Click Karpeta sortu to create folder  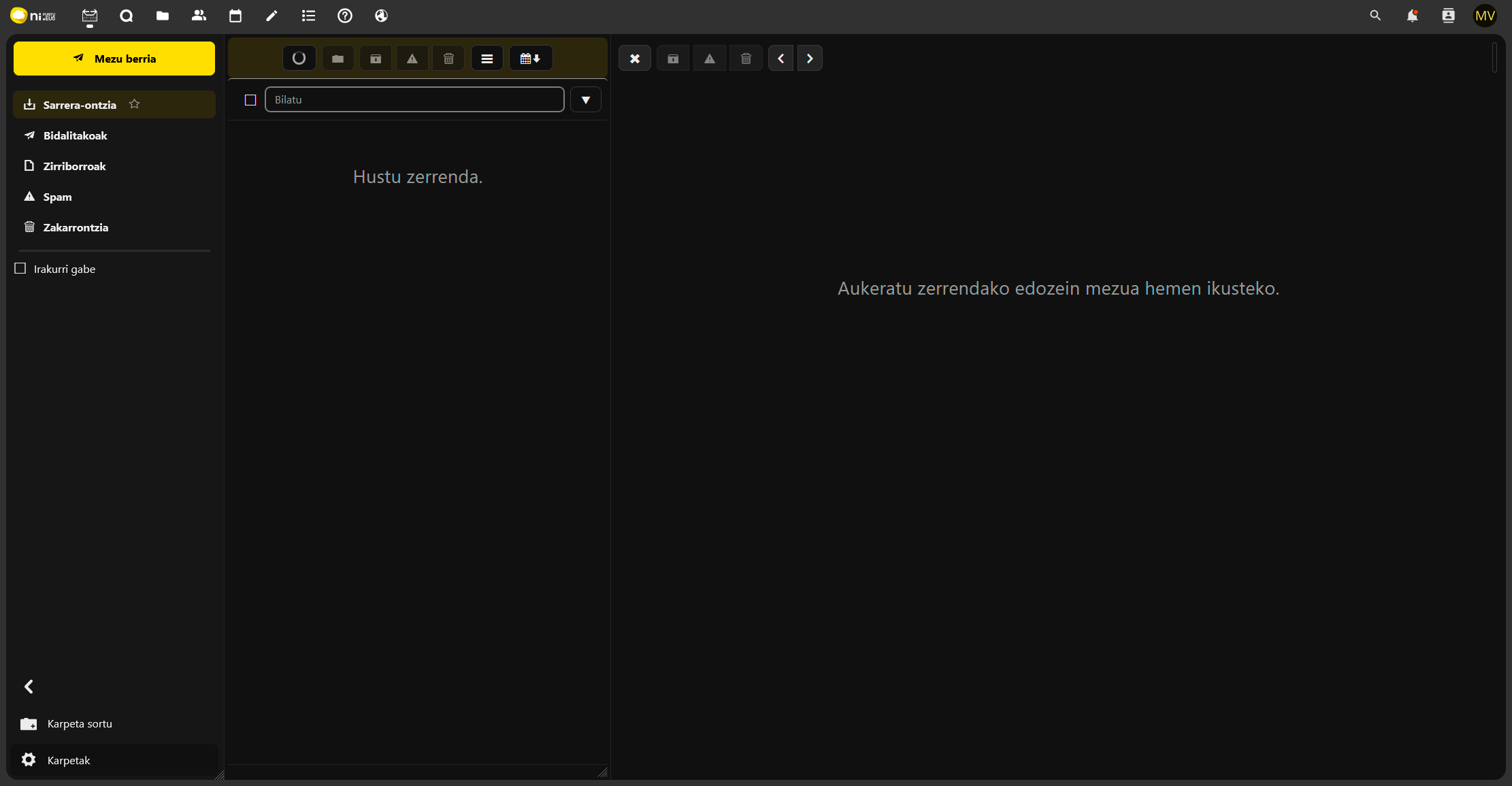[x=79, y=724]
